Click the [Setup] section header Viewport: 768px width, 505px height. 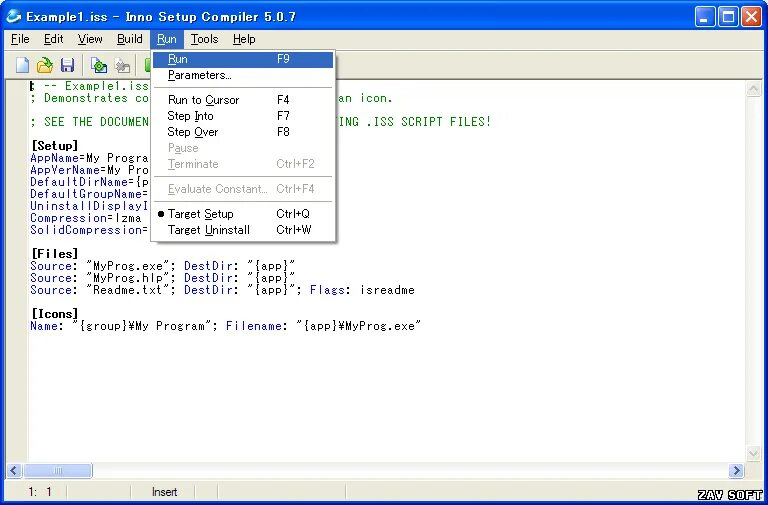coord(54,145)
